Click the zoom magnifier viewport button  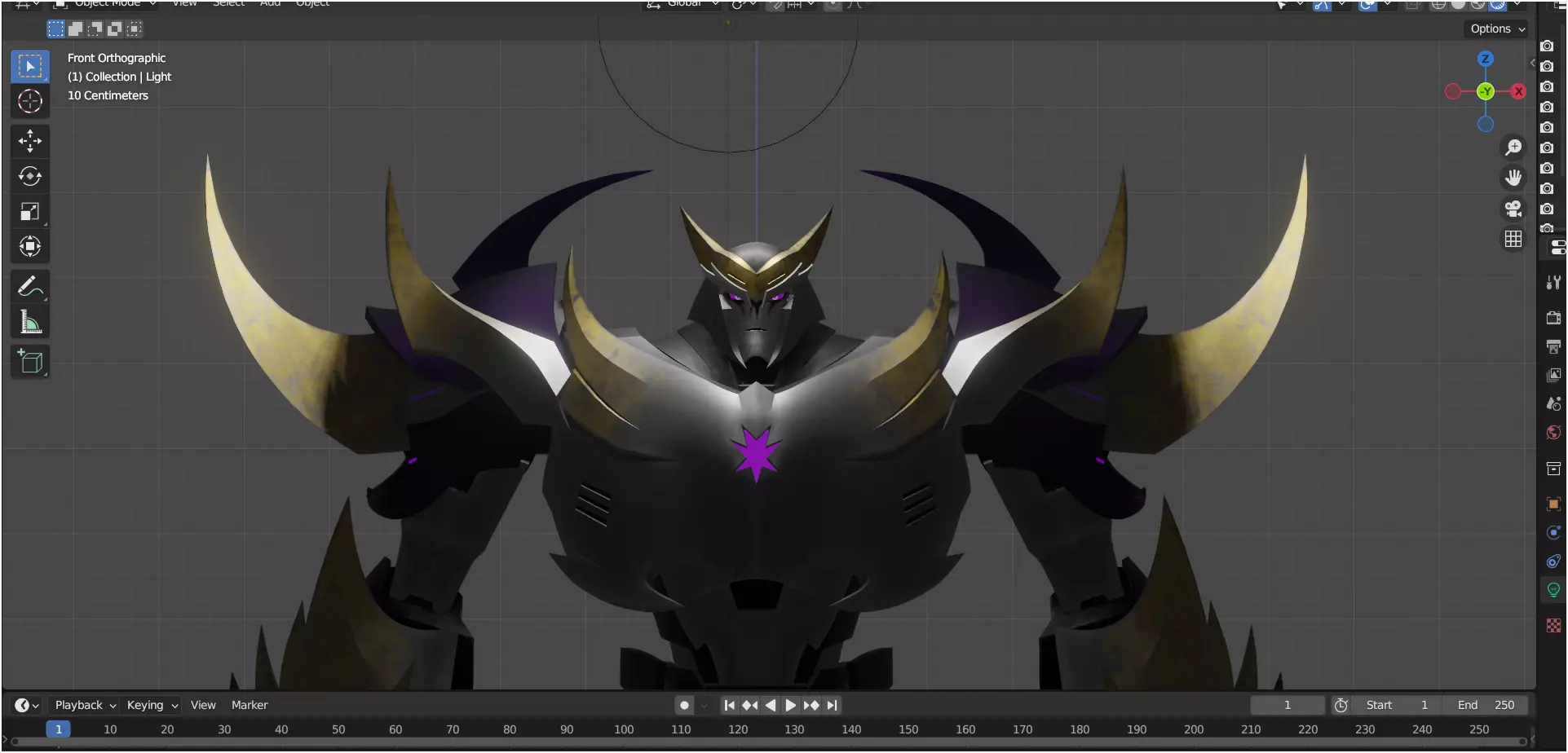tap(1513, 147)
